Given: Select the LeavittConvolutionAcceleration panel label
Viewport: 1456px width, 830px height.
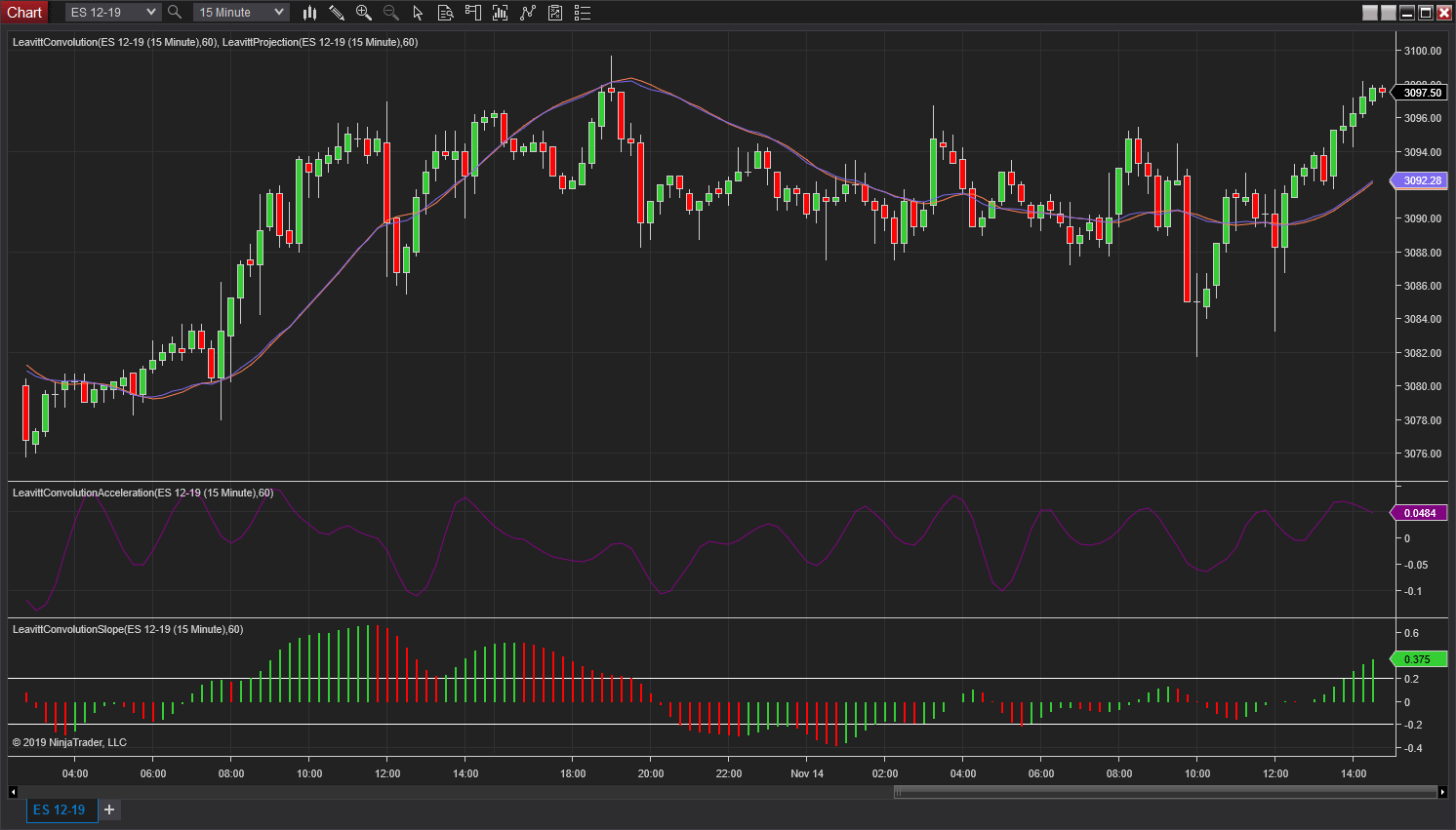Looking at the screenshot, I should point(142,493).
